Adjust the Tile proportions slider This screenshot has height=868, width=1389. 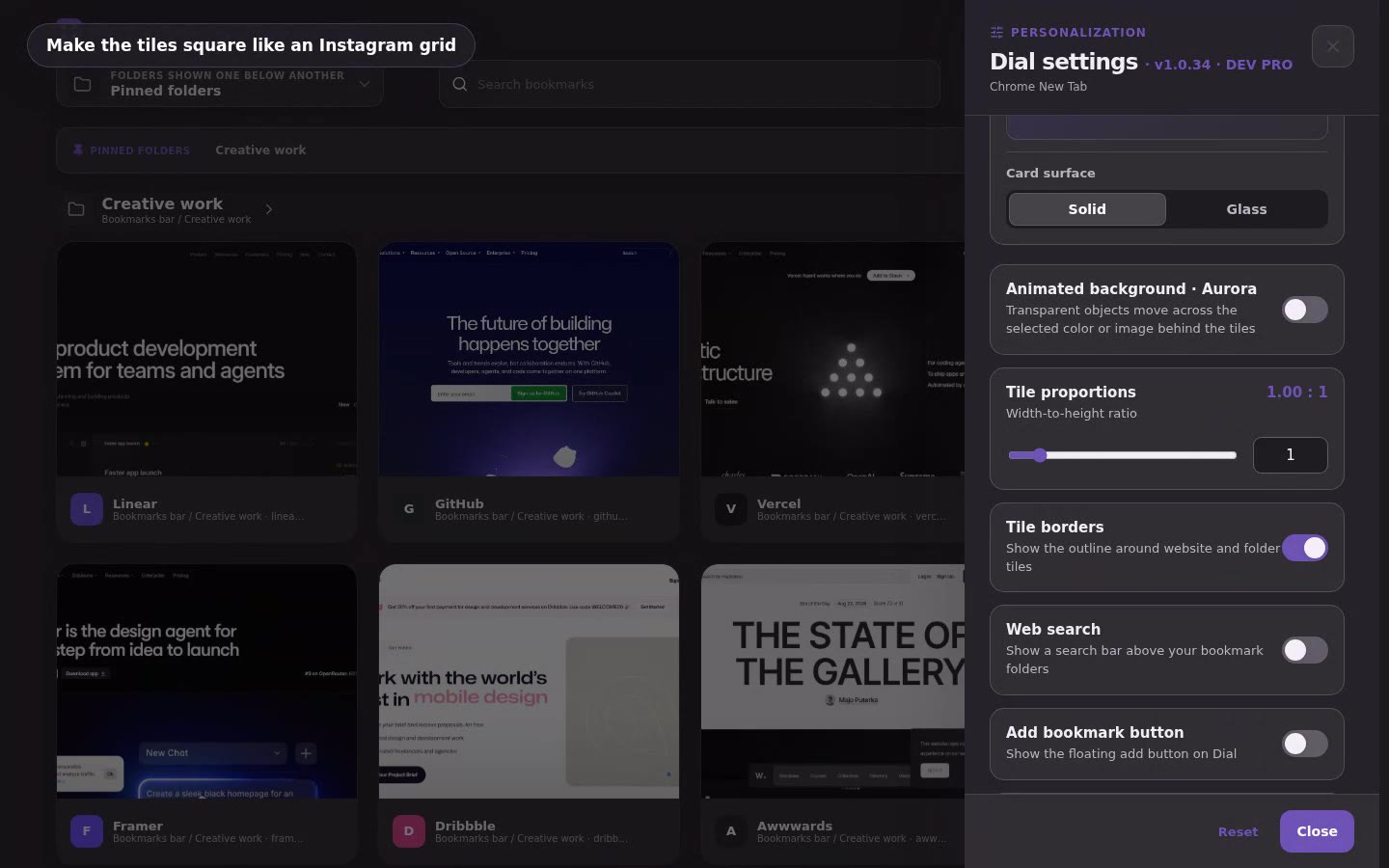coord(1122,455)
